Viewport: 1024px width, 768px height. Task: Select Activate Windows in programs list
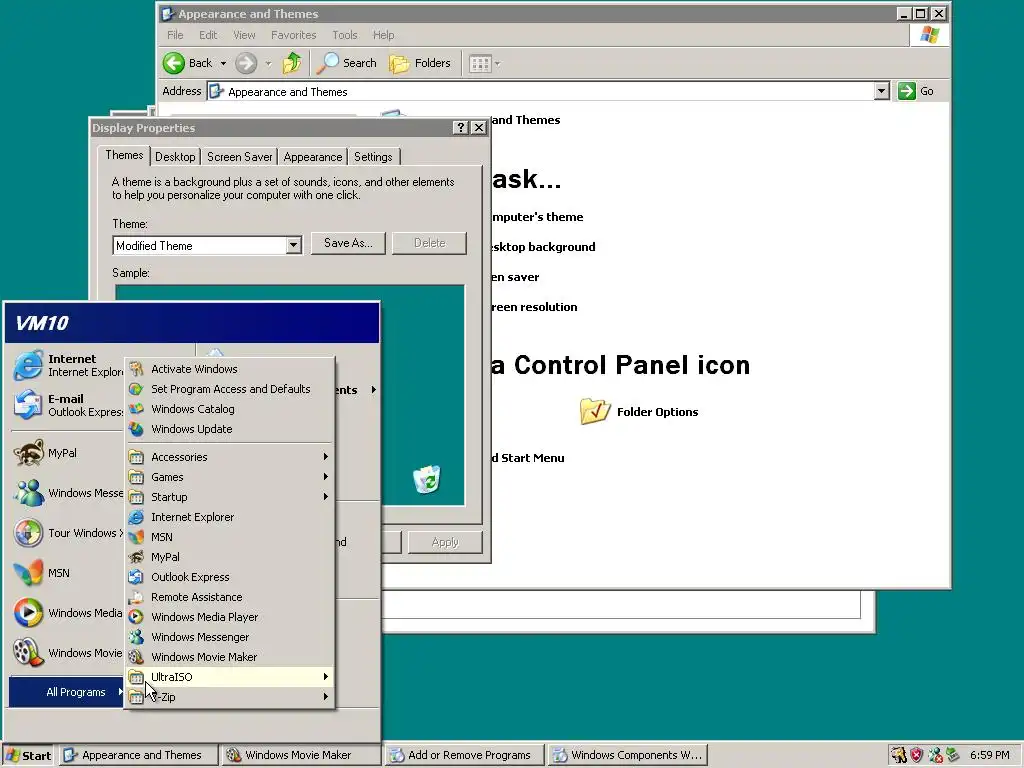[x=230, y=369]
